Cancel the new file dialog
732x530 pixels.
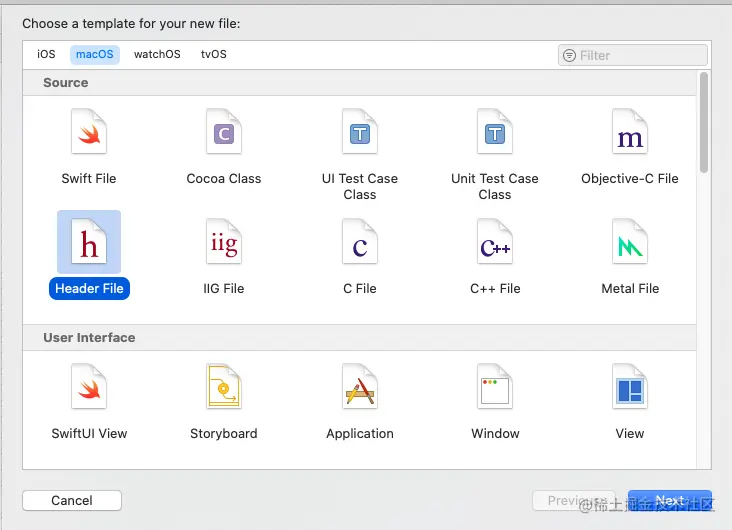(x=72, y=501)
